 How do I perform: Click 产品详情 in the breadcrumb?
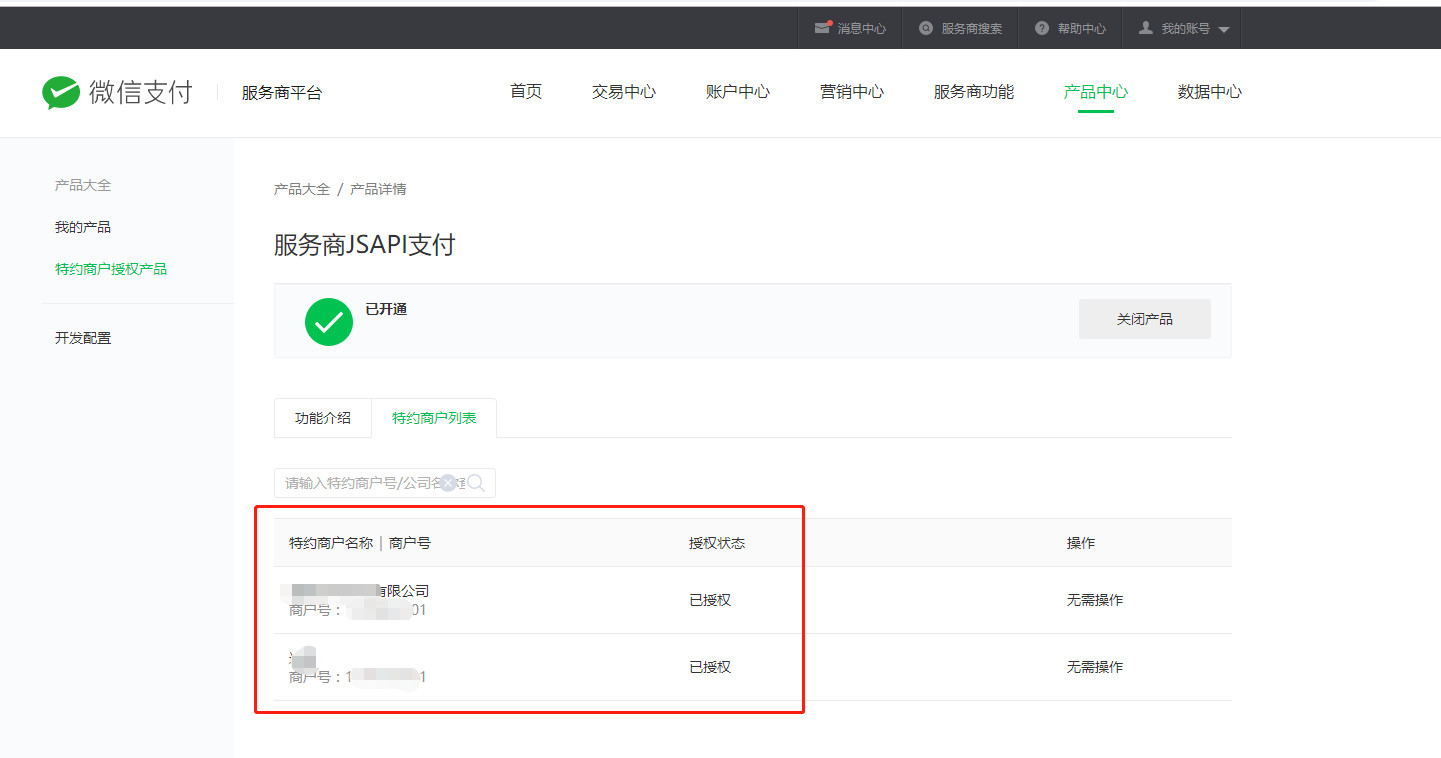[378, 189]
